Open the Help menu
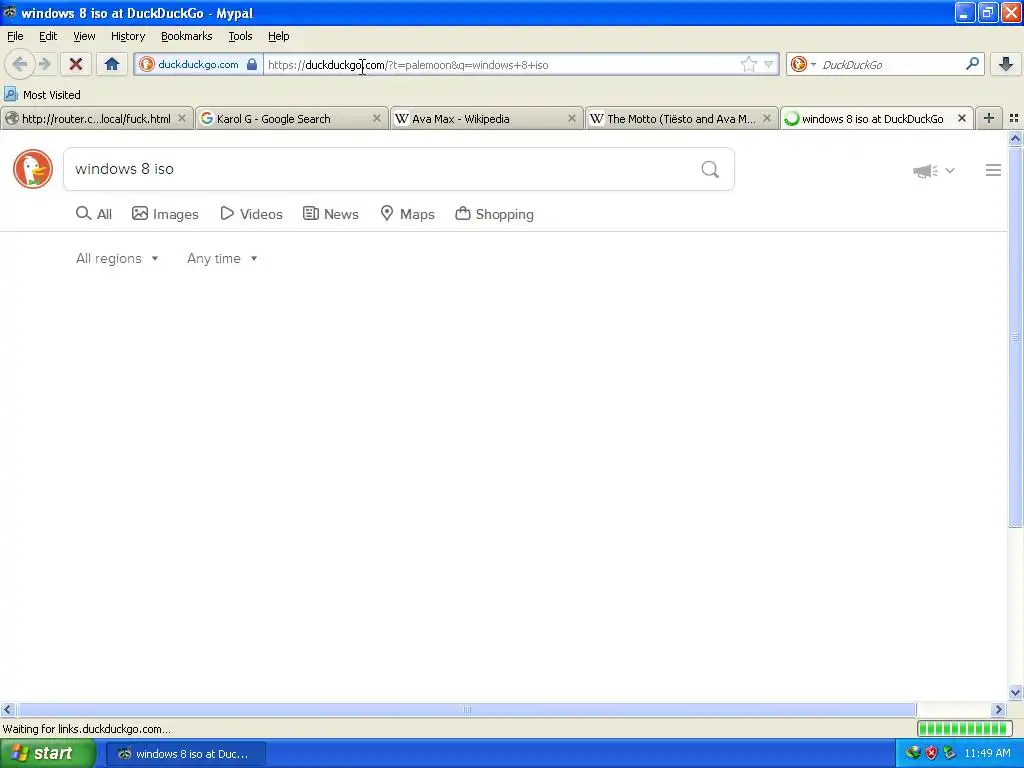The image size is (1024, 768). click(278, 36)
